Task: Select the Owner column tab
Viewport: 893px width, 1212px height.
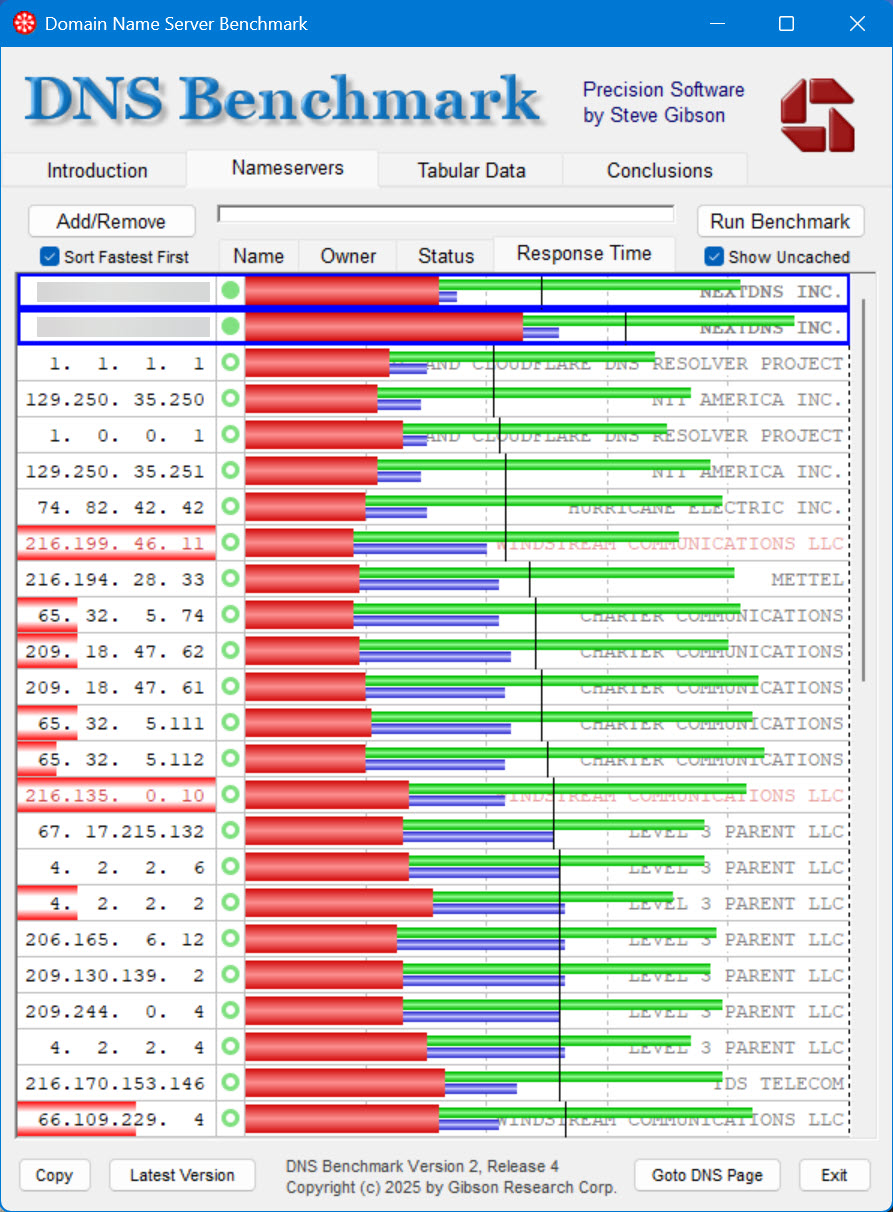Action: point(348,256)
